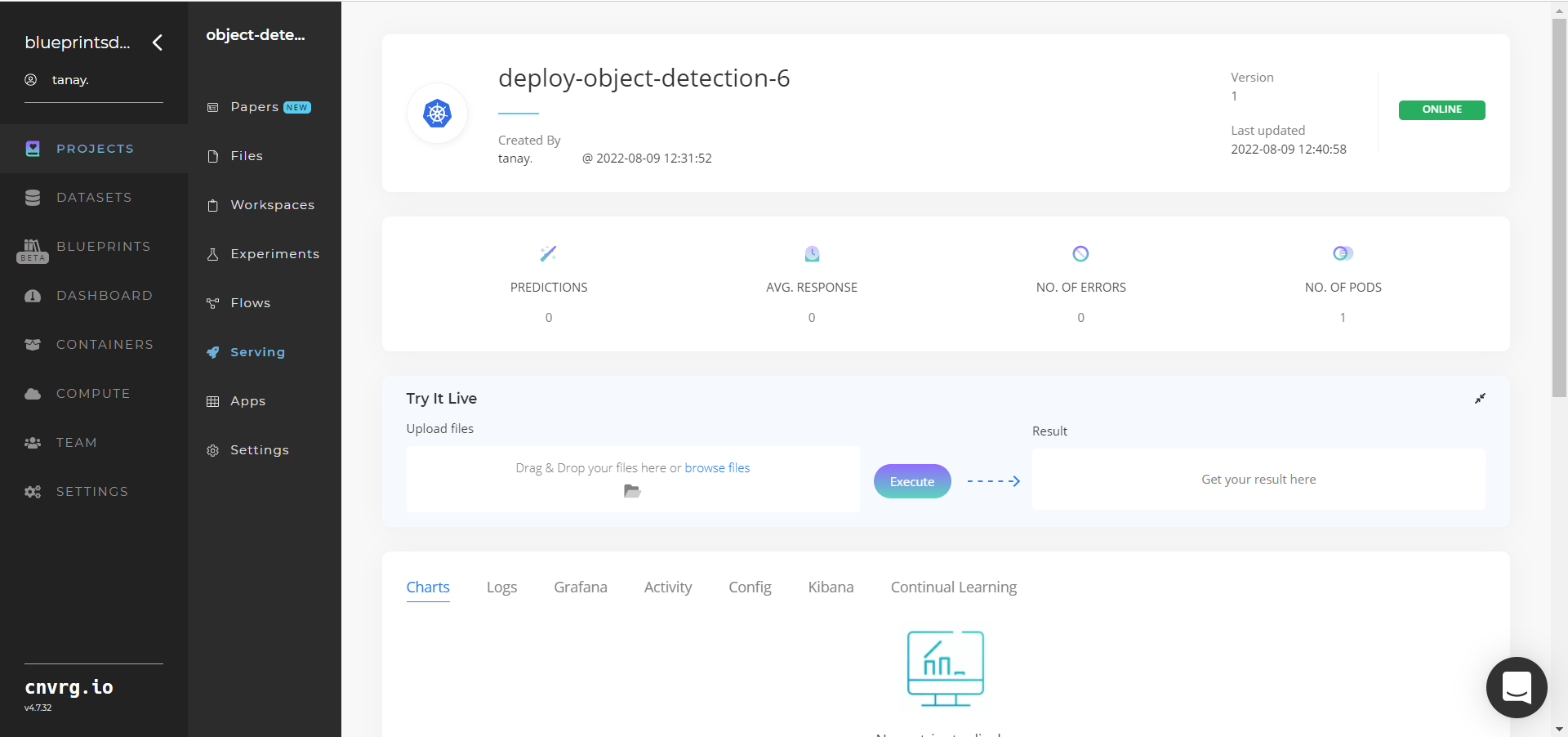Go to Datasets menu item
The width and height of the screenshot is (1568, 737).
point(94,198)
